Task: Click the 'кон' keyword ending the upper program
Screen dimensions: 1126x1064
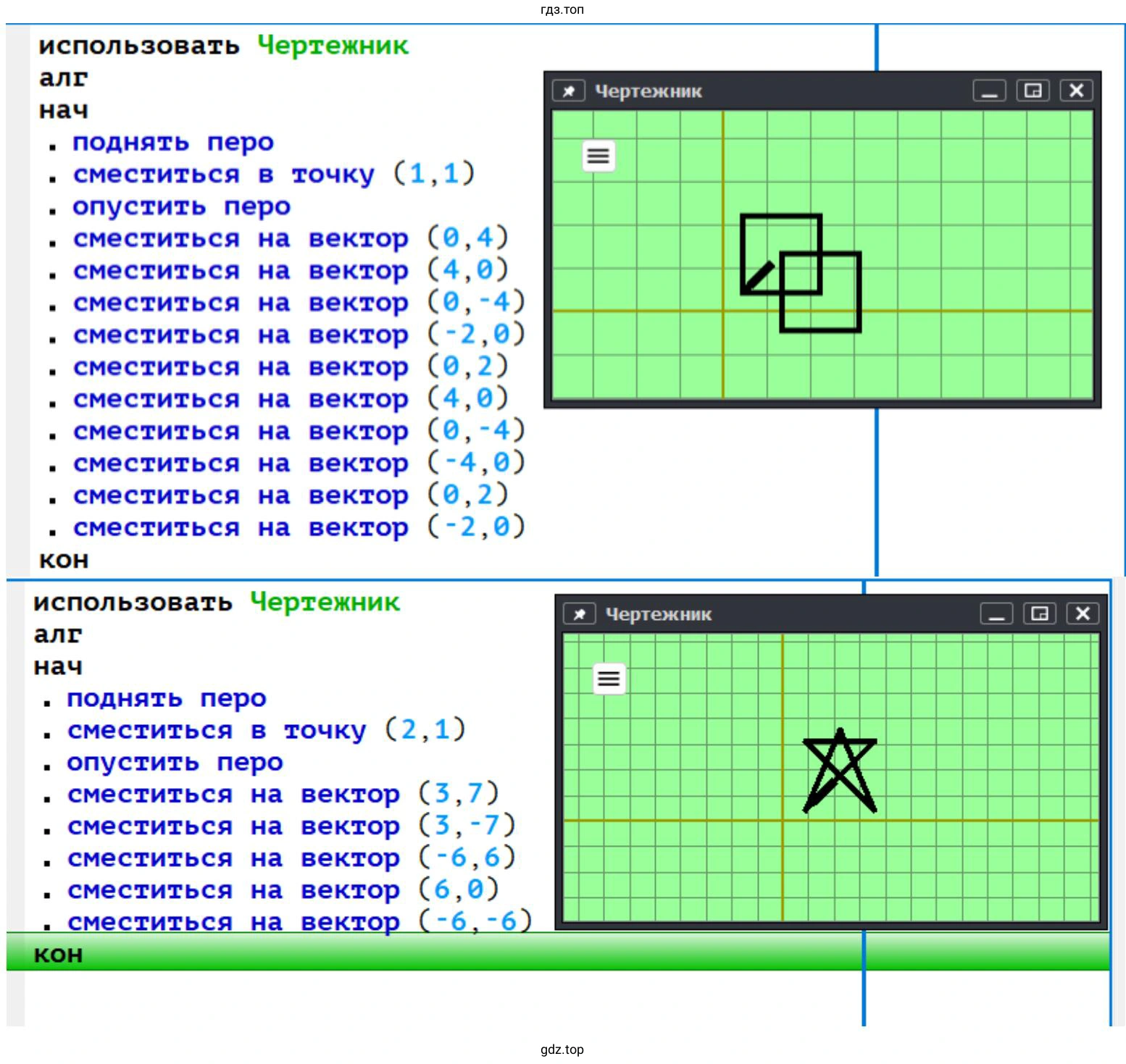Action: 64,560
